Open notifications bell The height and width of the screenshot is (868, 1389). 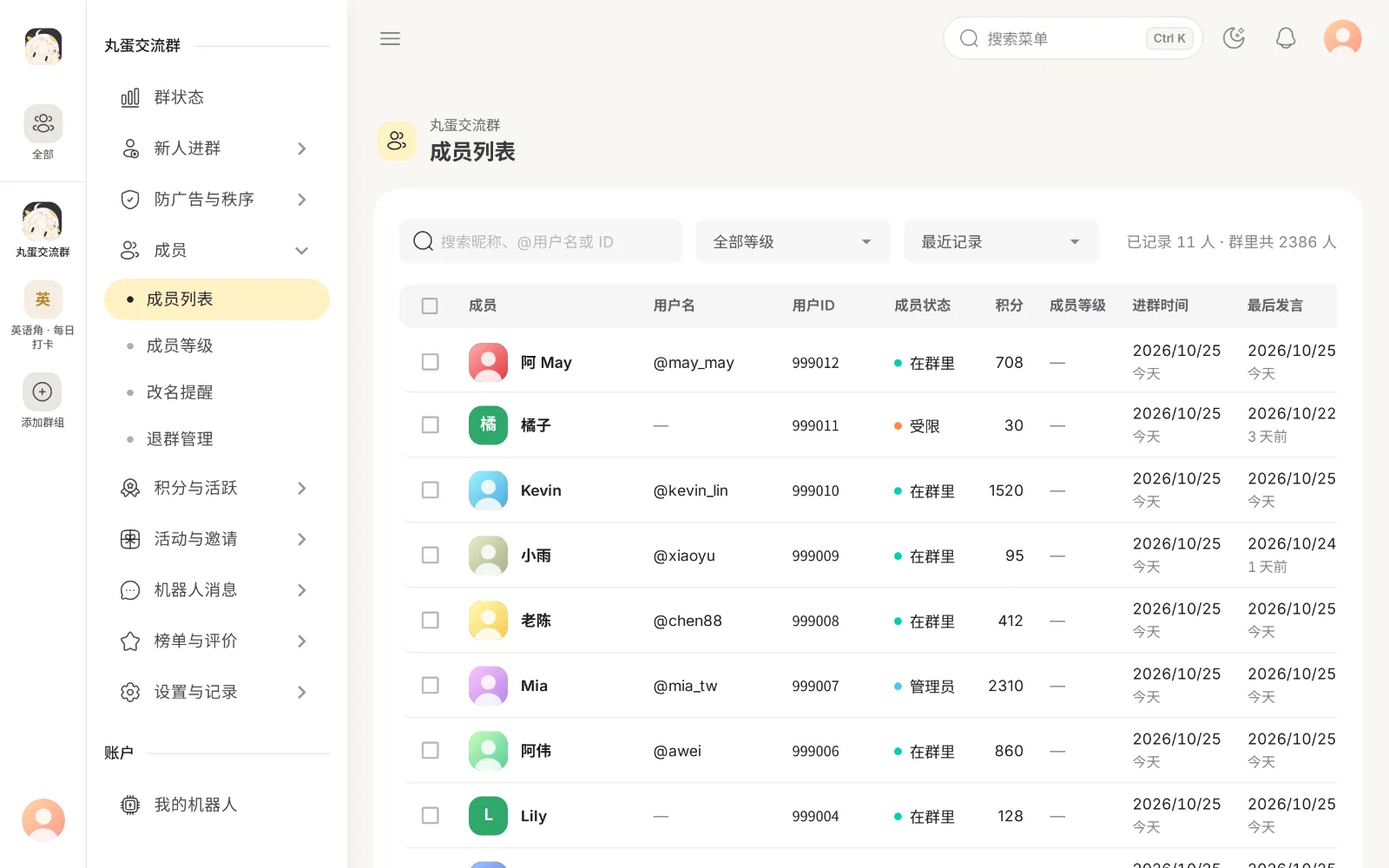(x=1286, y=38)
